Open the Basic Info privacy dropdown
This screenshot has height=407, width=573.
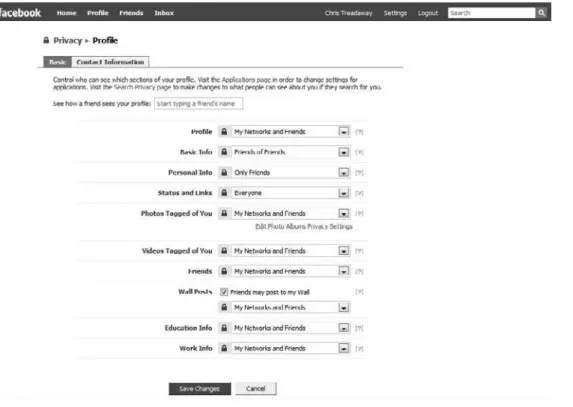point(291,152)
